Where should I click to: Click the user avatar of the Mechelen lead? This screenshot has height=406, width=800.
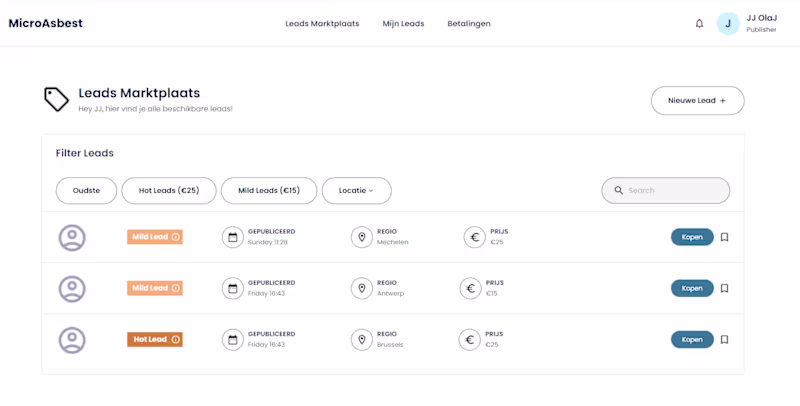point(72,237)
